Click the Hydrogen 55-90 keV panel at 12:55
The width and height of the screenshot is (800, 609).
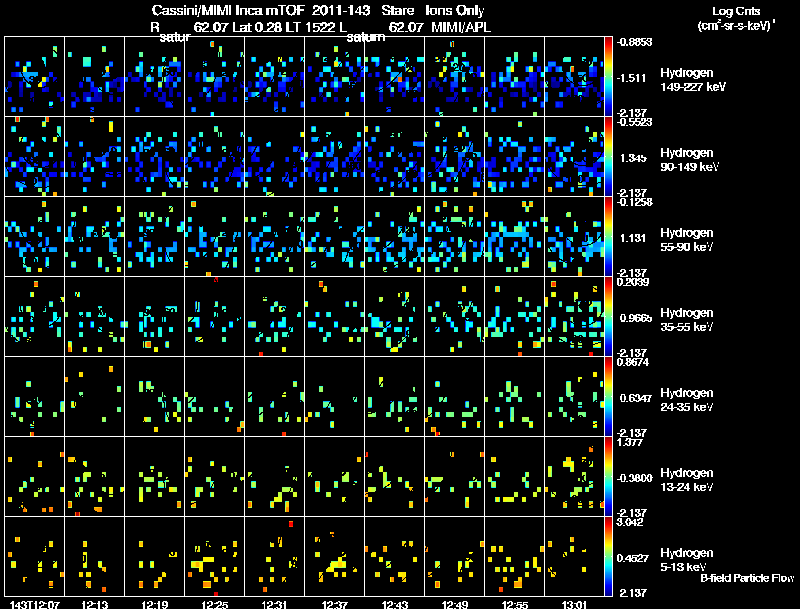(x=514, y=237)
